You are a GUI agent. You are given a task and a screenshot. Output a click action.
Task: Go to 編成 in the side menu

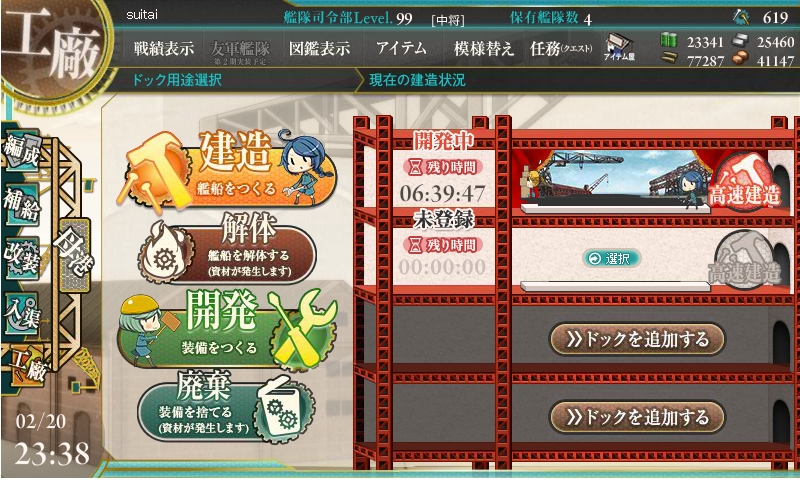click(21, 151)
